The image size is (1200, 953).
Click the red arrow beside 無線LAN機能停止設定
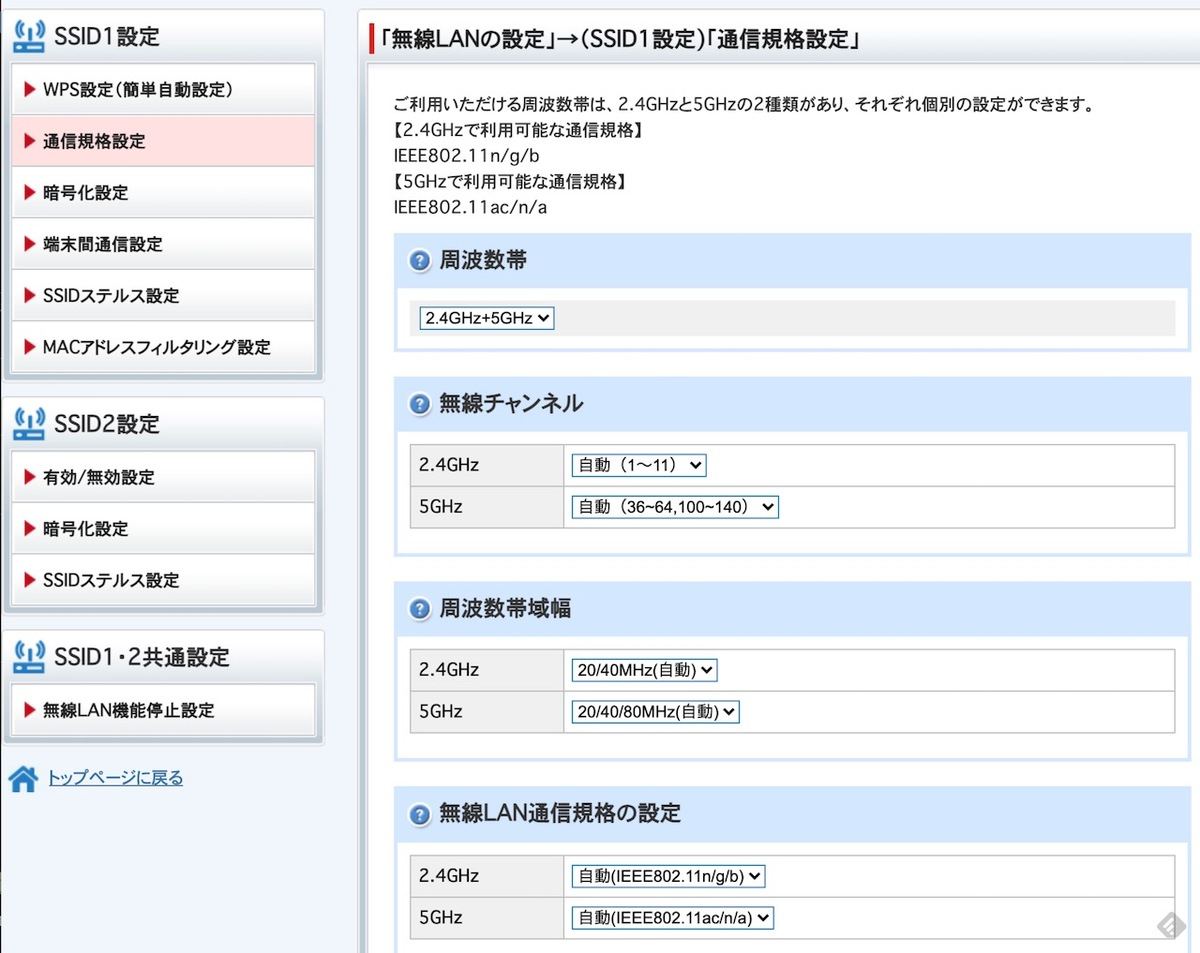point(29,710)
